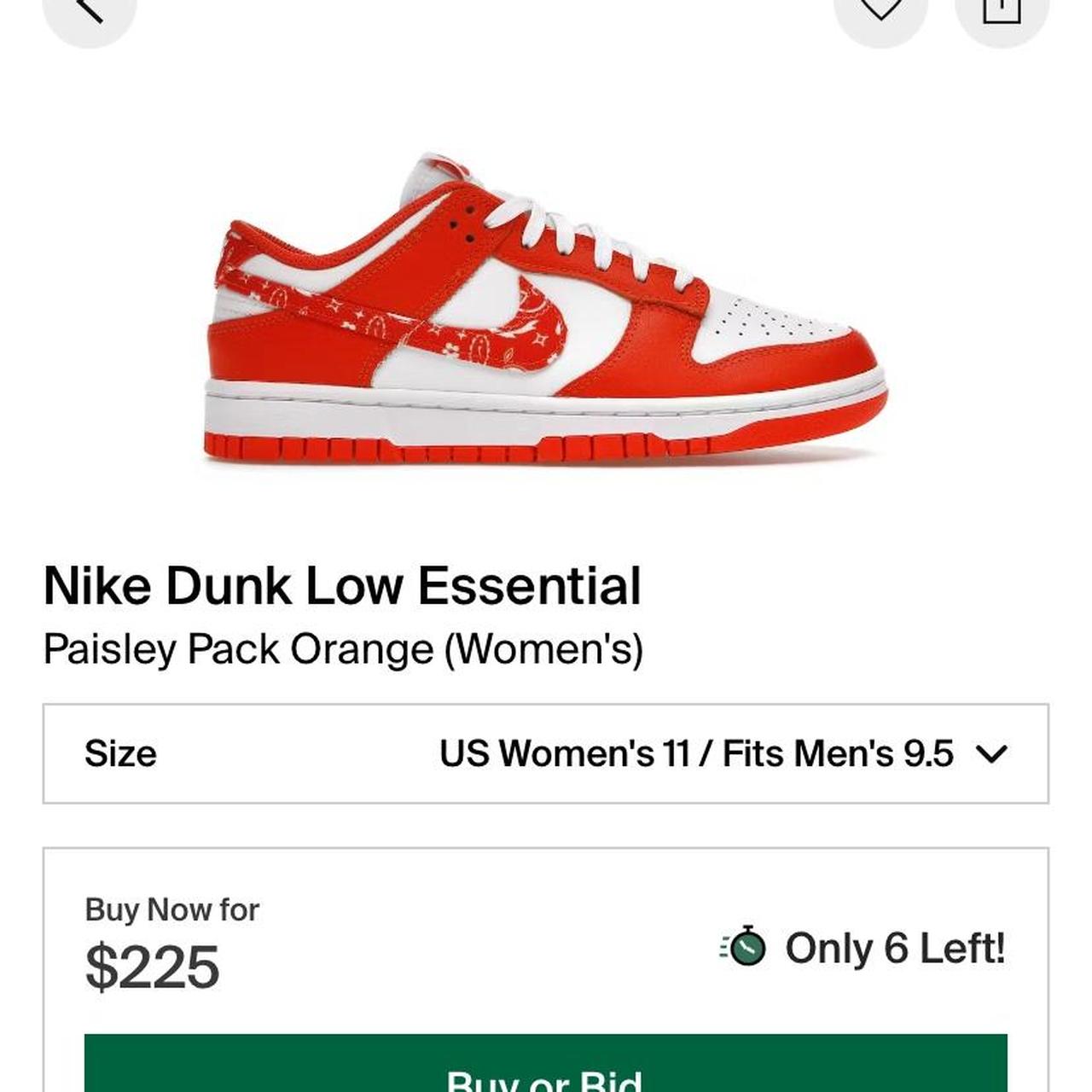Screen dimensions: 1092x1092
Task: Click the Buy Now for label
Action: pos(171,910)
